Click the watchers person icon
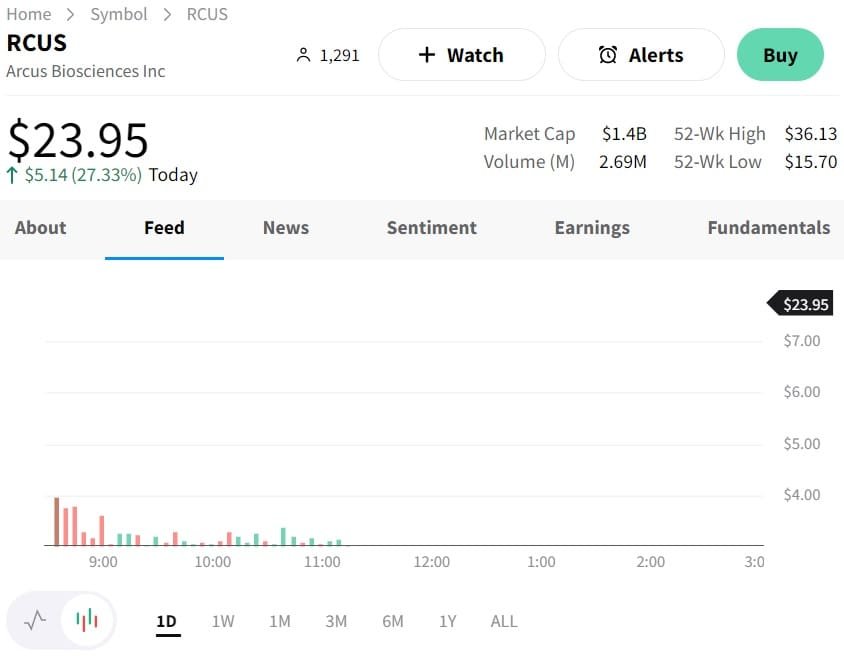This screenshot has width=844, height=658. 304,56
